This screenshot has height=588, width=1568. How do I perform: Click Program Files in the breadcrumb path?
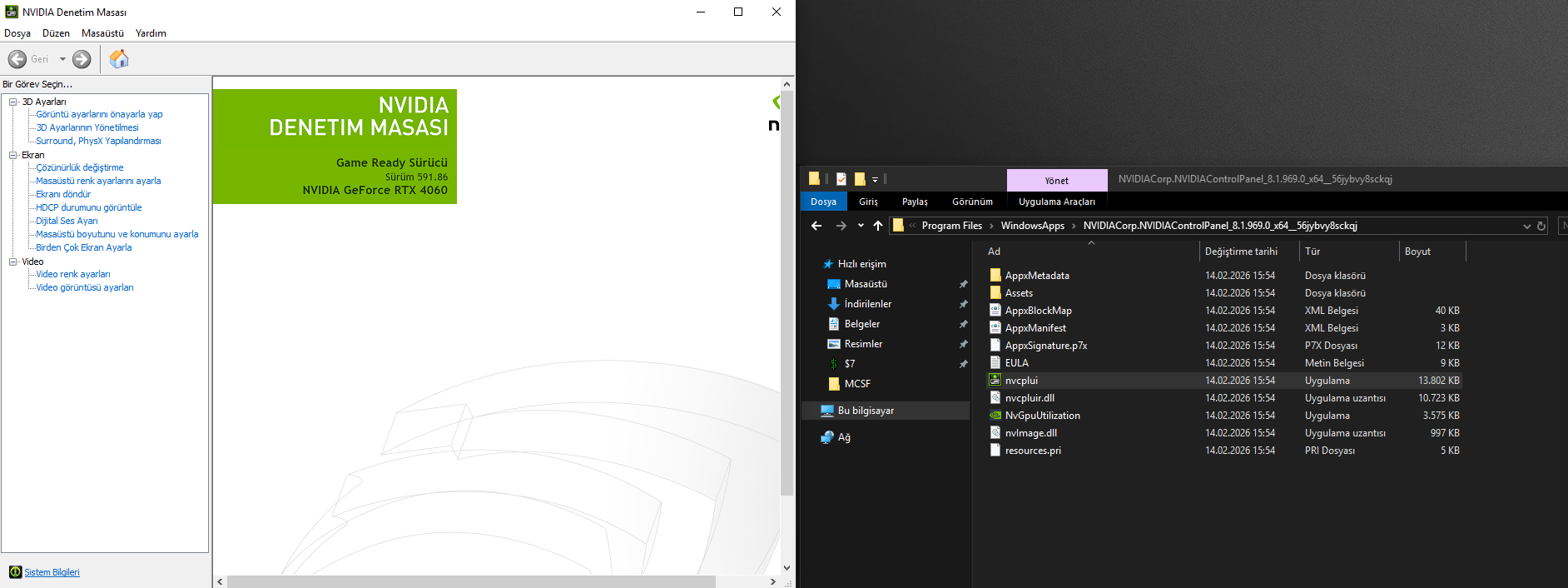tap(951, 226)
